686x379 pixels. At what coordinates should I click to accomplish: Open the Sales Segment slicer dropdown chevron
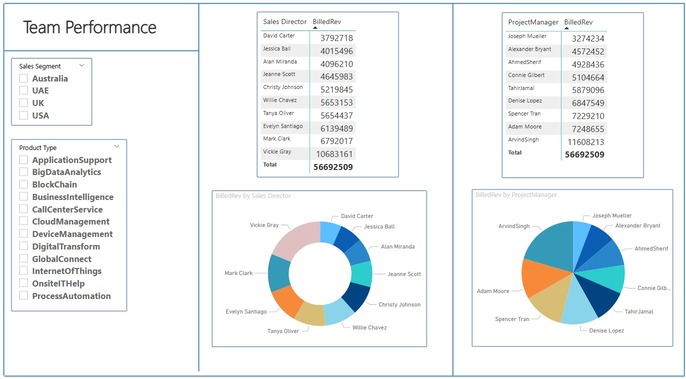(81, 65)
